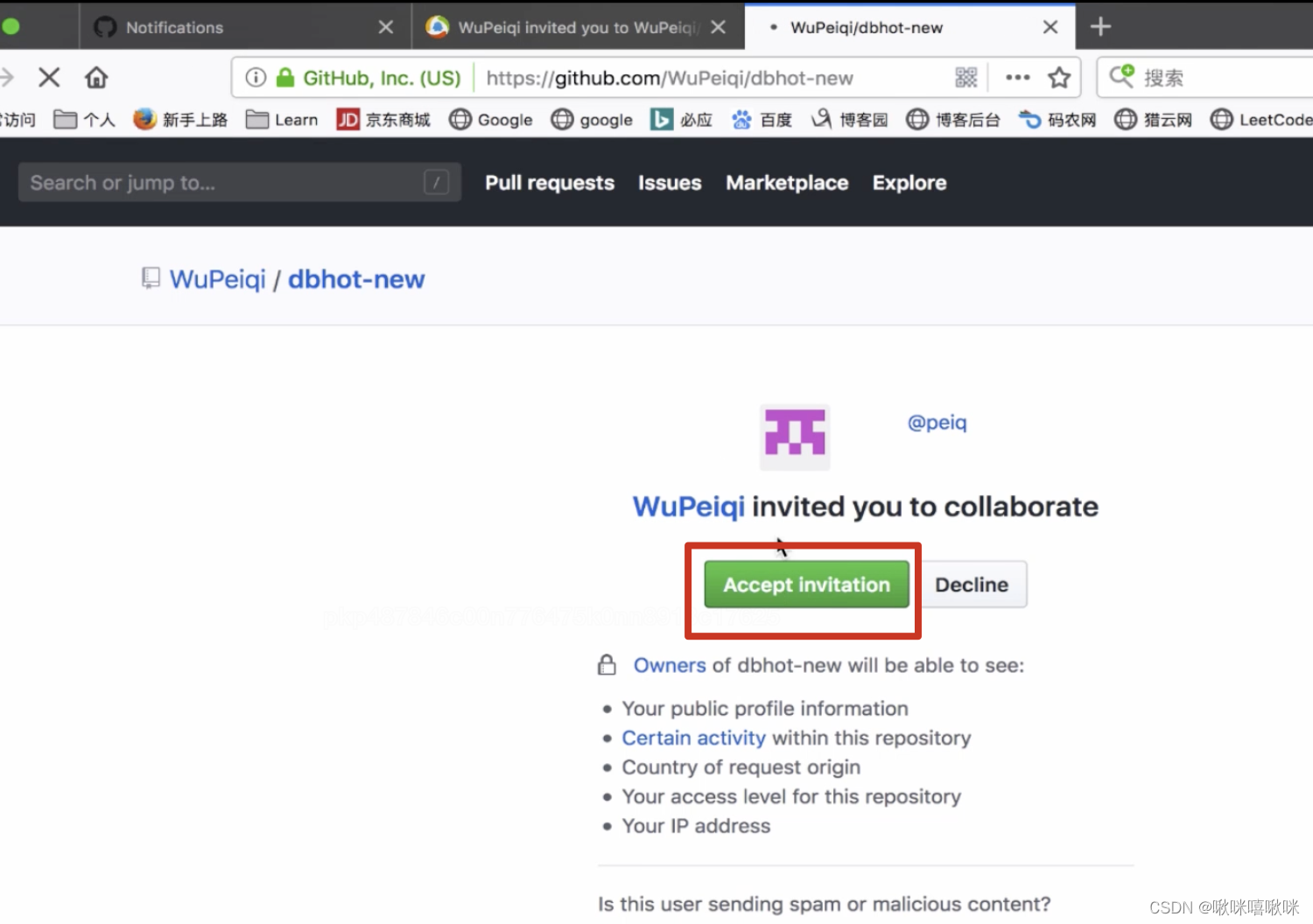Screen dimensions: 1313x924
Task: Open the 新手上路 Firefox bookmark
Action: tap(180, 120)
